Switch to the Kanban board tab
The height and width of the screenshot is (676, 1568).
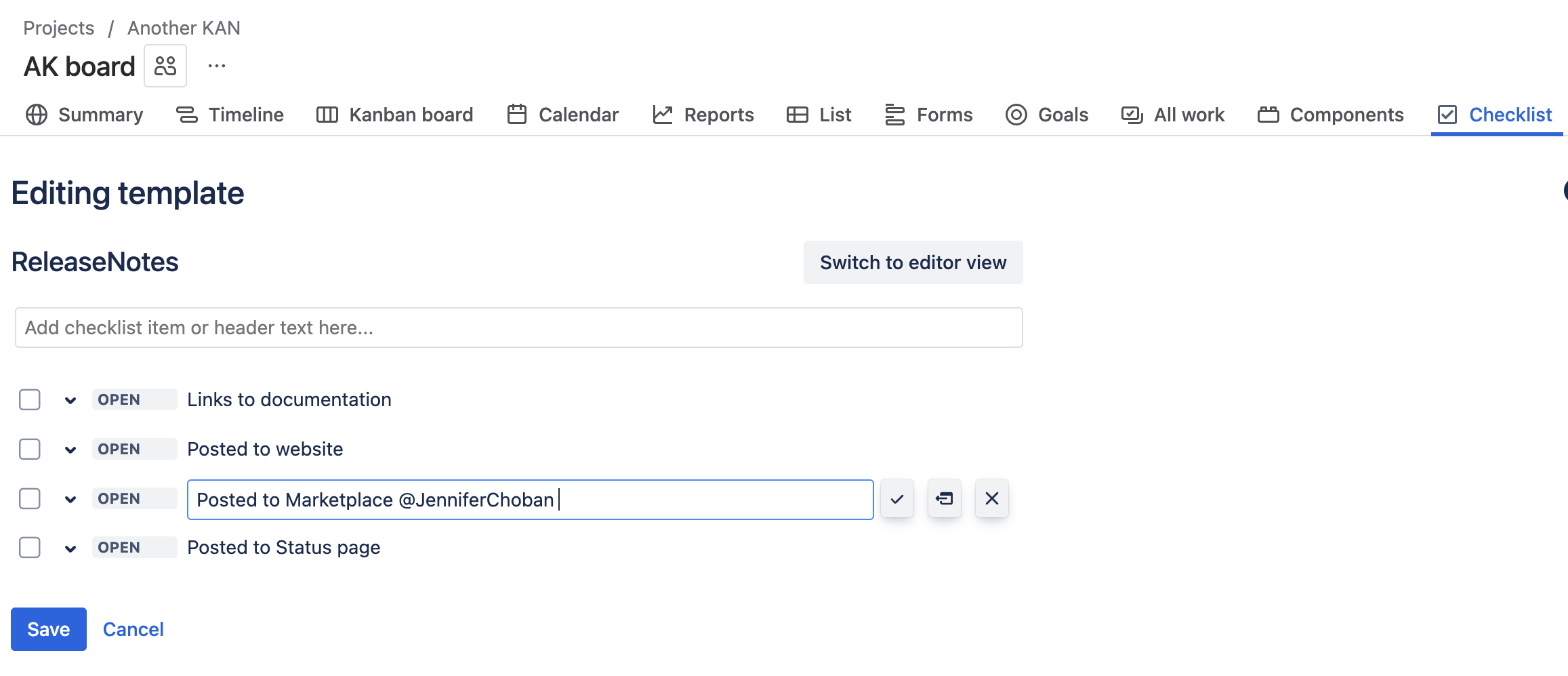(x=395, y=115)
